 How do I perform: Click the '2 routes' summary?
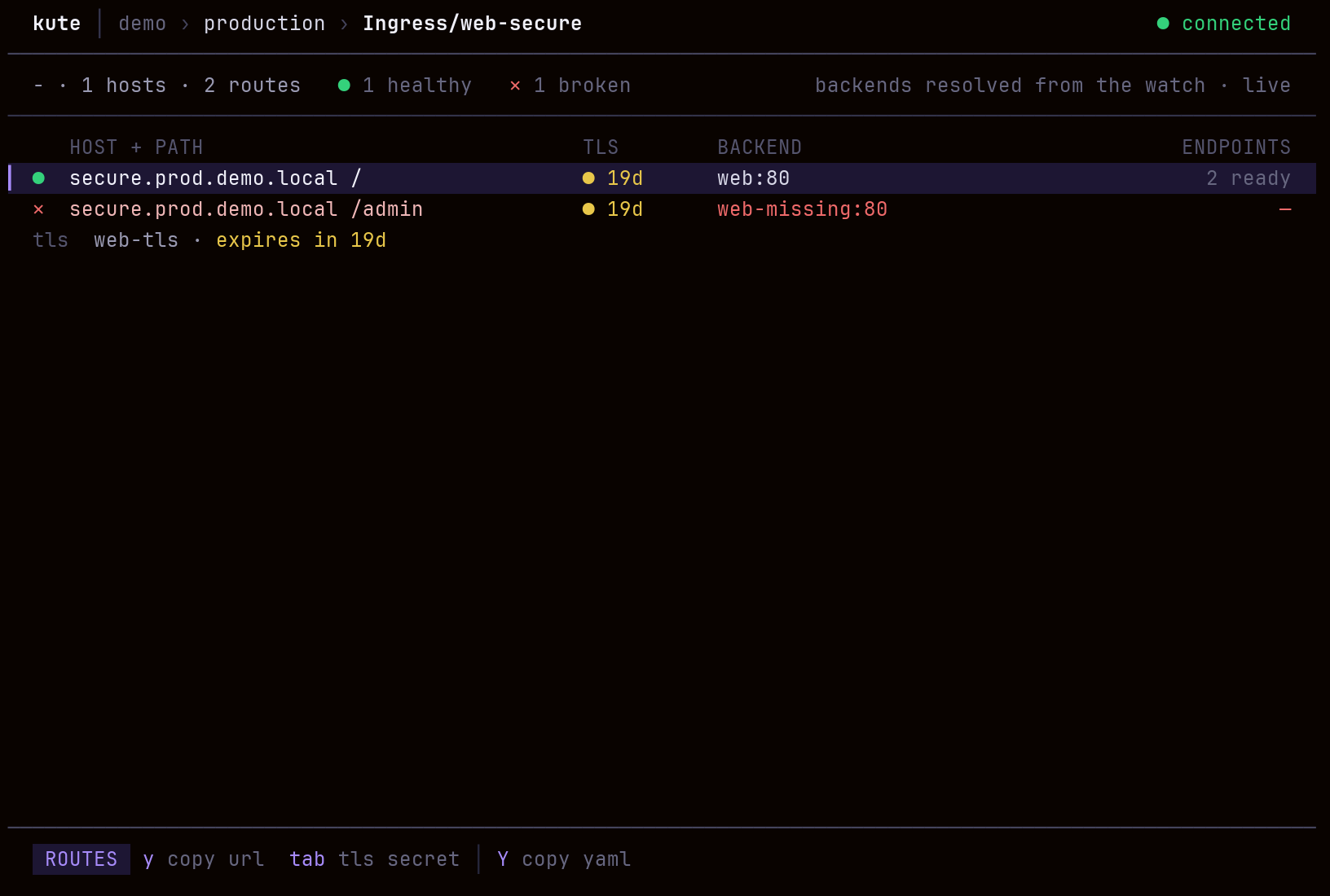click(x=252, y=86)
